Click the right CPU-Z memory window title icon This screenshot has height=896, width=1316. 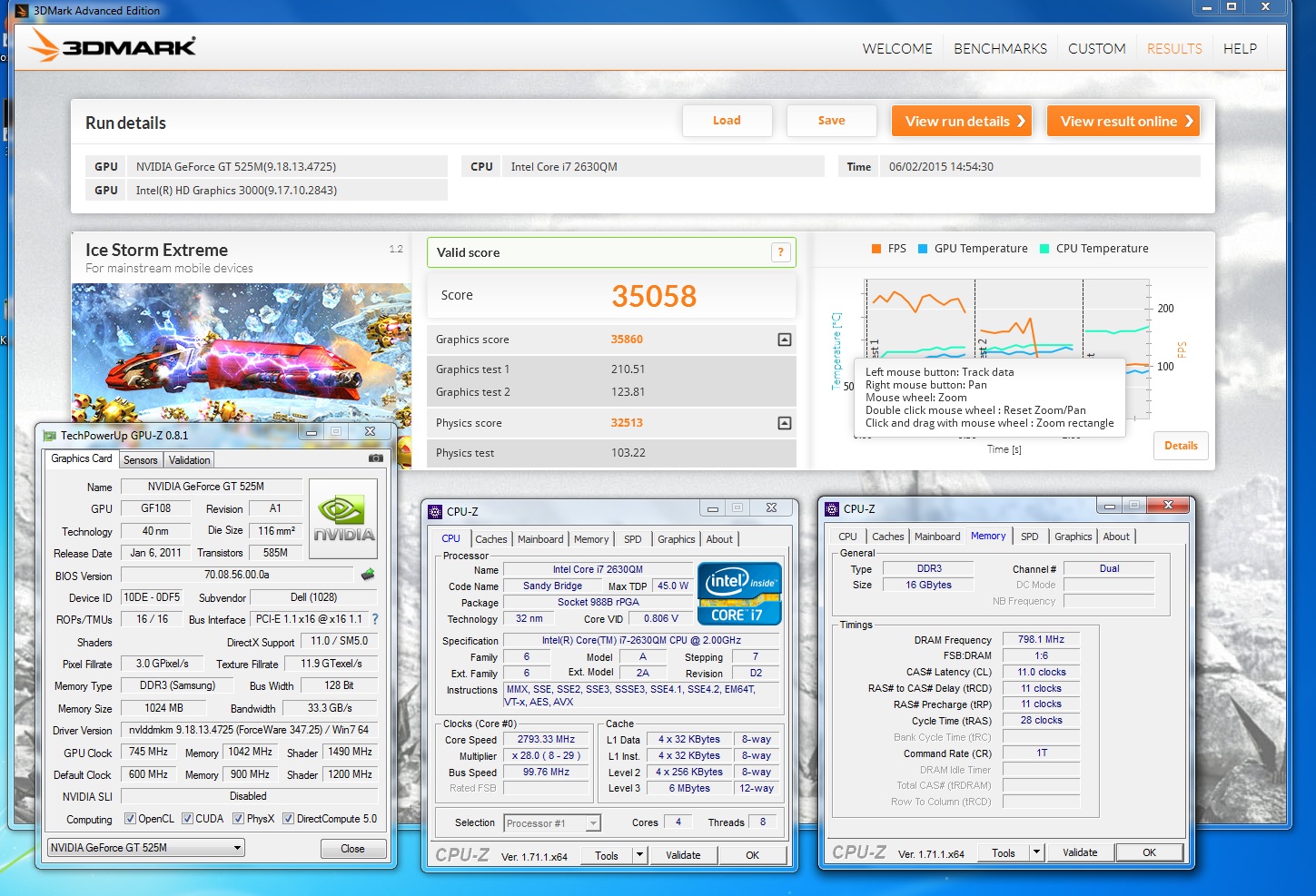(x=832, y=509)
